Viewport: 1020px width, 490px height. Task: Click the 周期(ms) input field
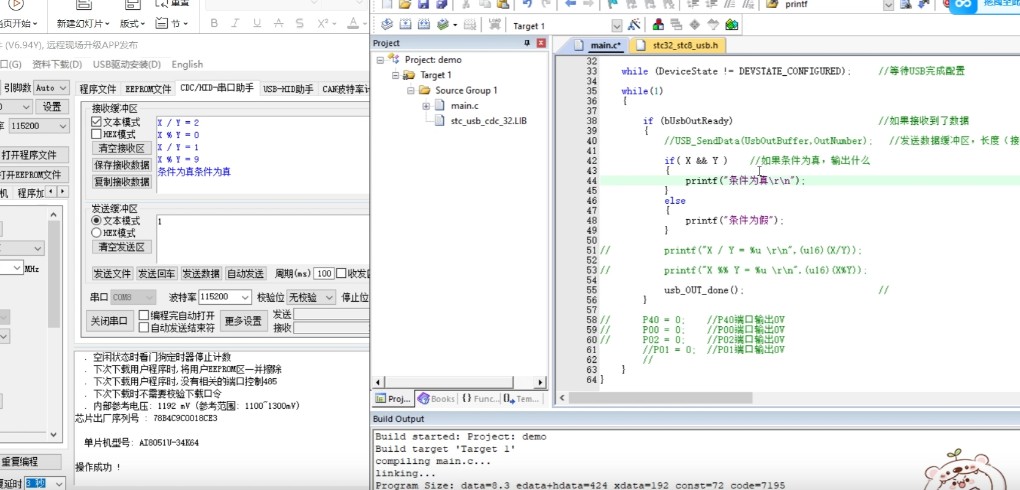click(323, 273)
